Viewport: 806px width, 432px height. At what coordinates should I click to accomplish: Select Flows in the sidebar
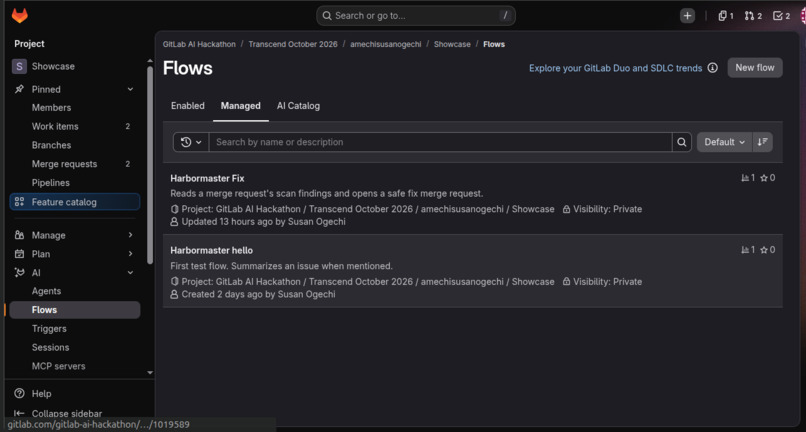tap(75, 310)
